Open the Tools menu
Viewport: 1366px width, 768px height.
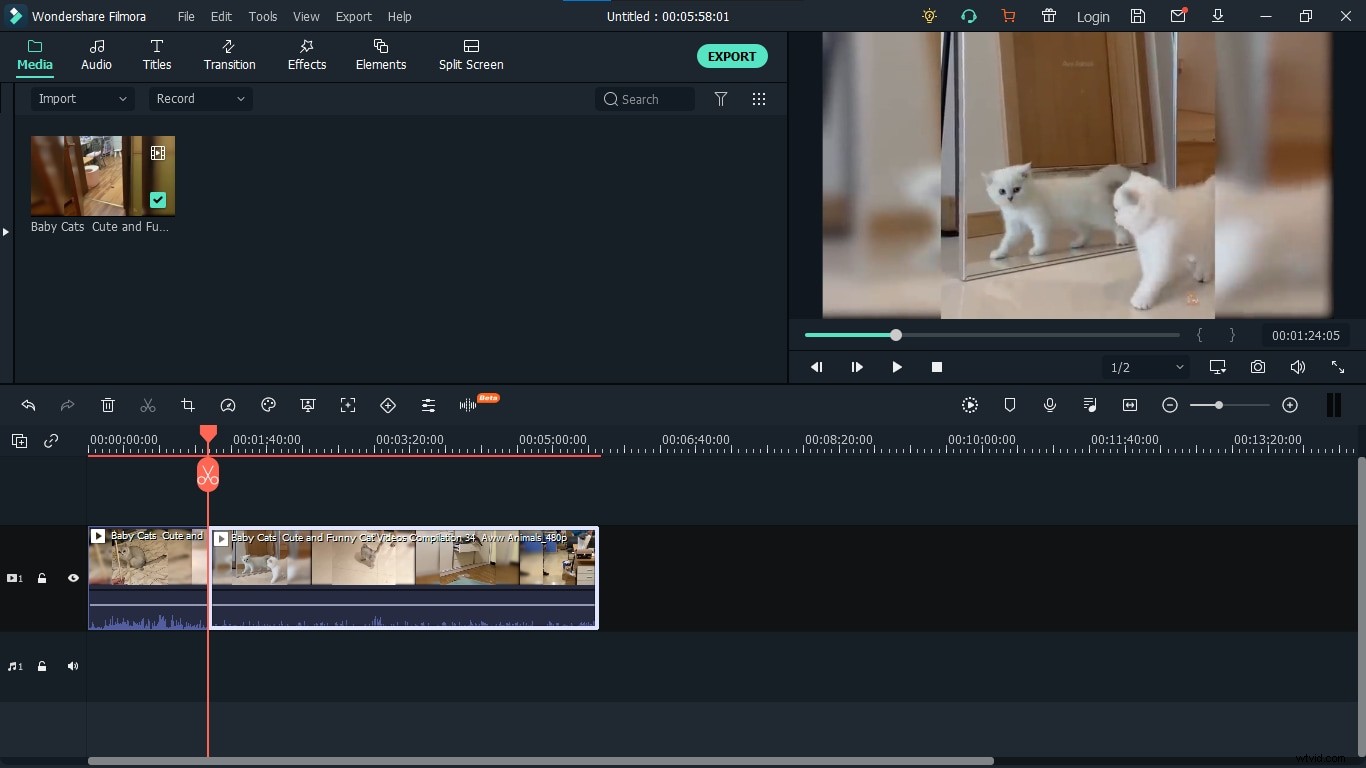(x=262, y=16)
